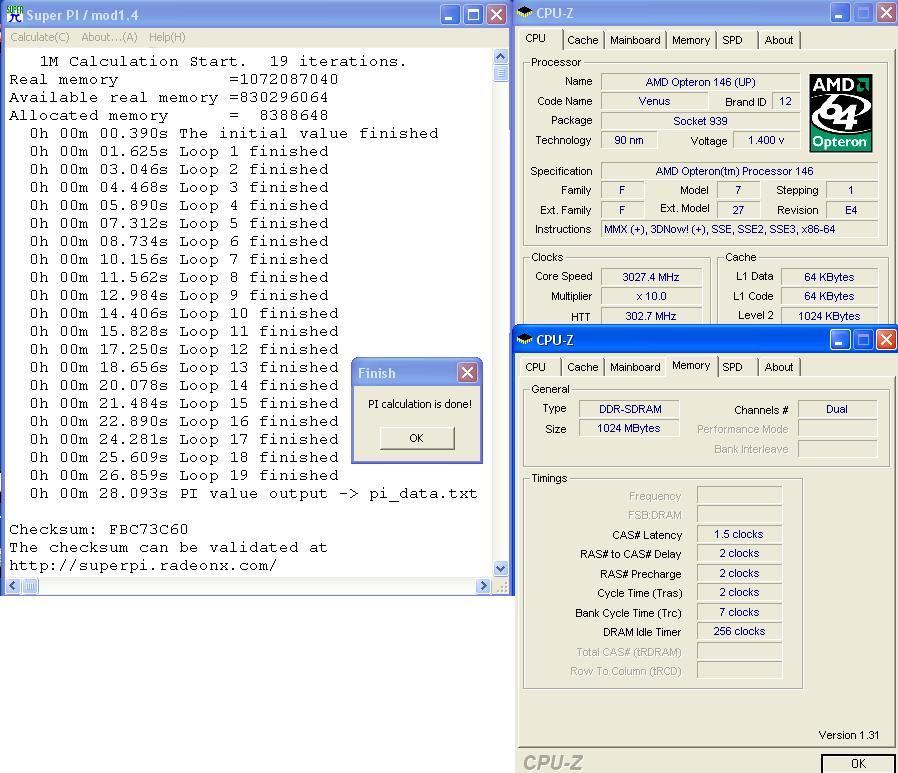Click the Core Speed value 3027.4 MHz
Image resolution: width=898 pixels, height=773 pixels.
(x=651, y=277)
